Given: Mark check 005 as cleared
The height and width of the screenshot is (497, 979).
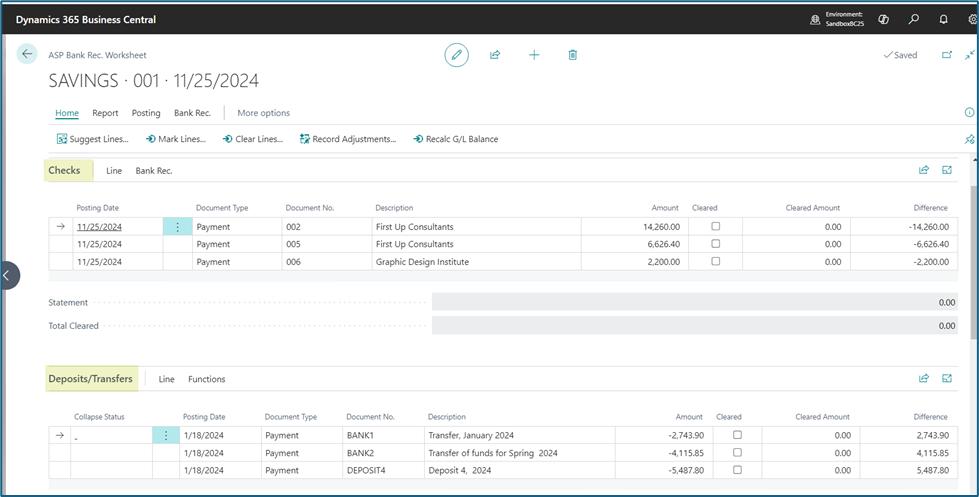Looking at the screenshot, I should click(716, 244).
